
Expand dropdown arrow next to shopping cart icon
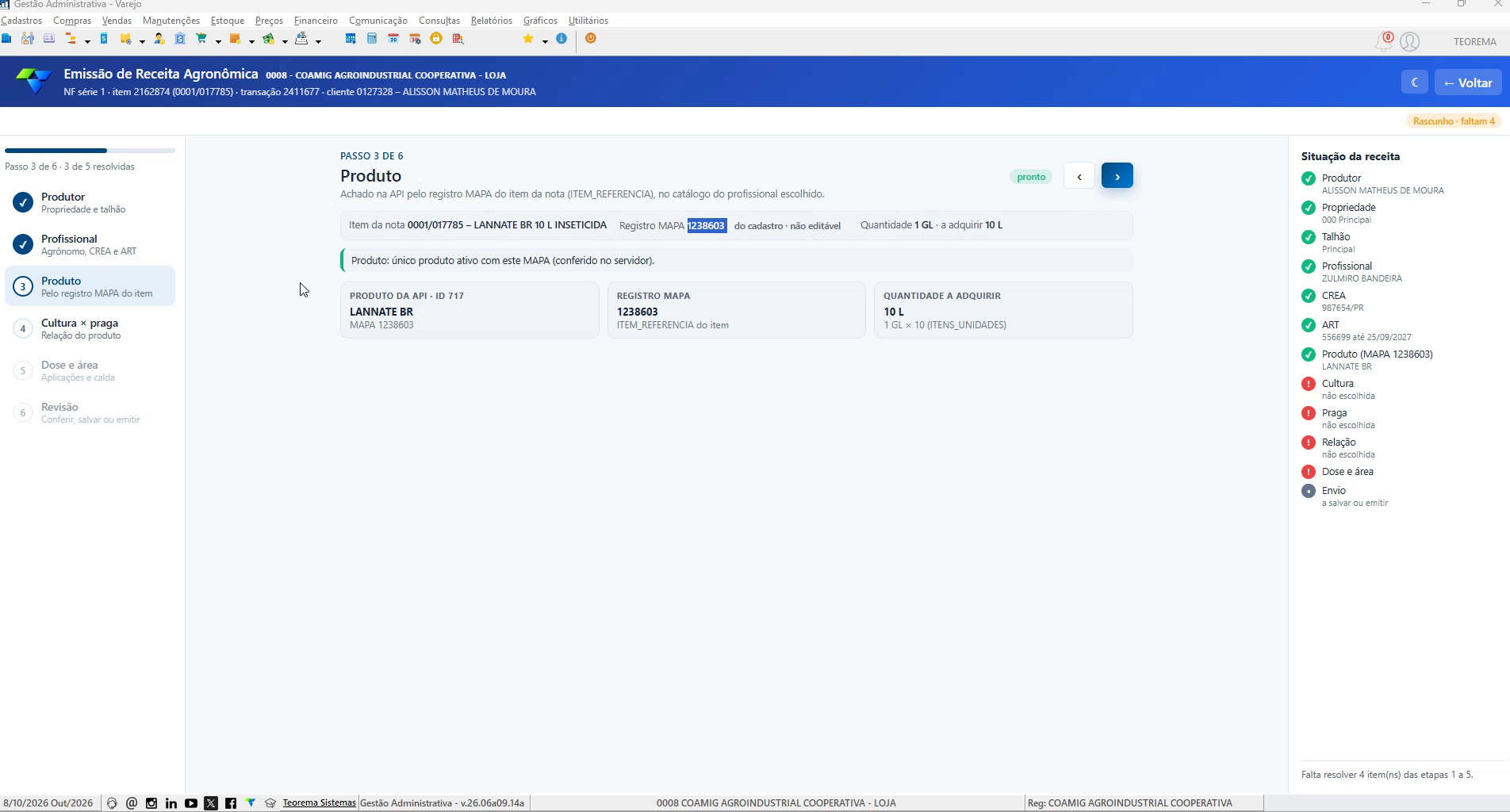(x=218, y=41)
